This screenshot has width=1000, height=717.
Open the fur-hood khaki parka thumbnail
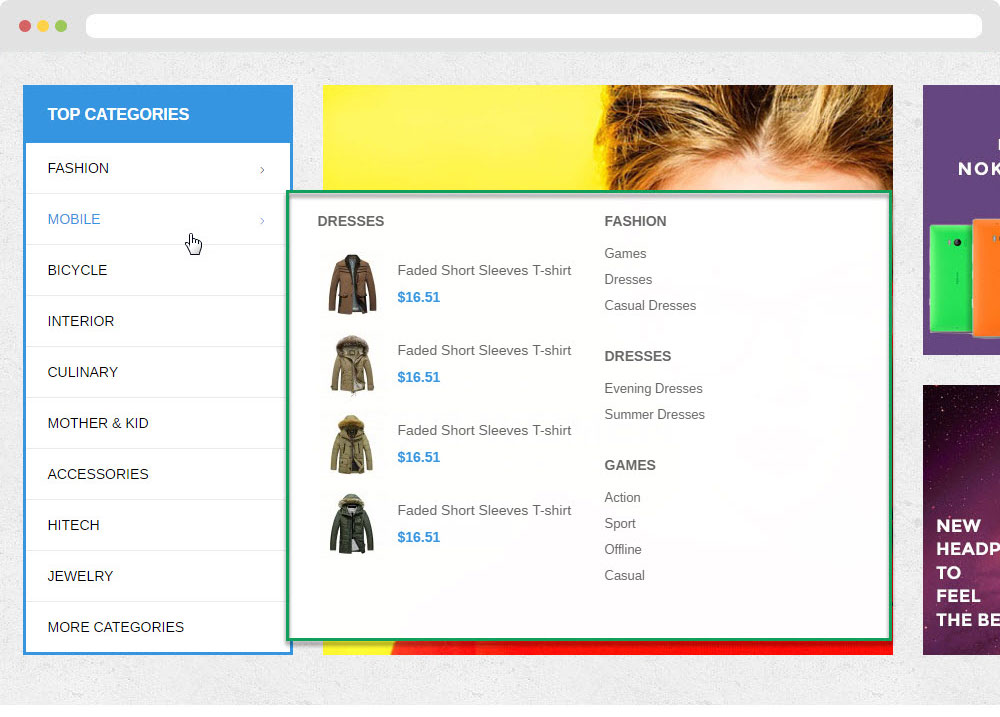[x=351, y=364]
